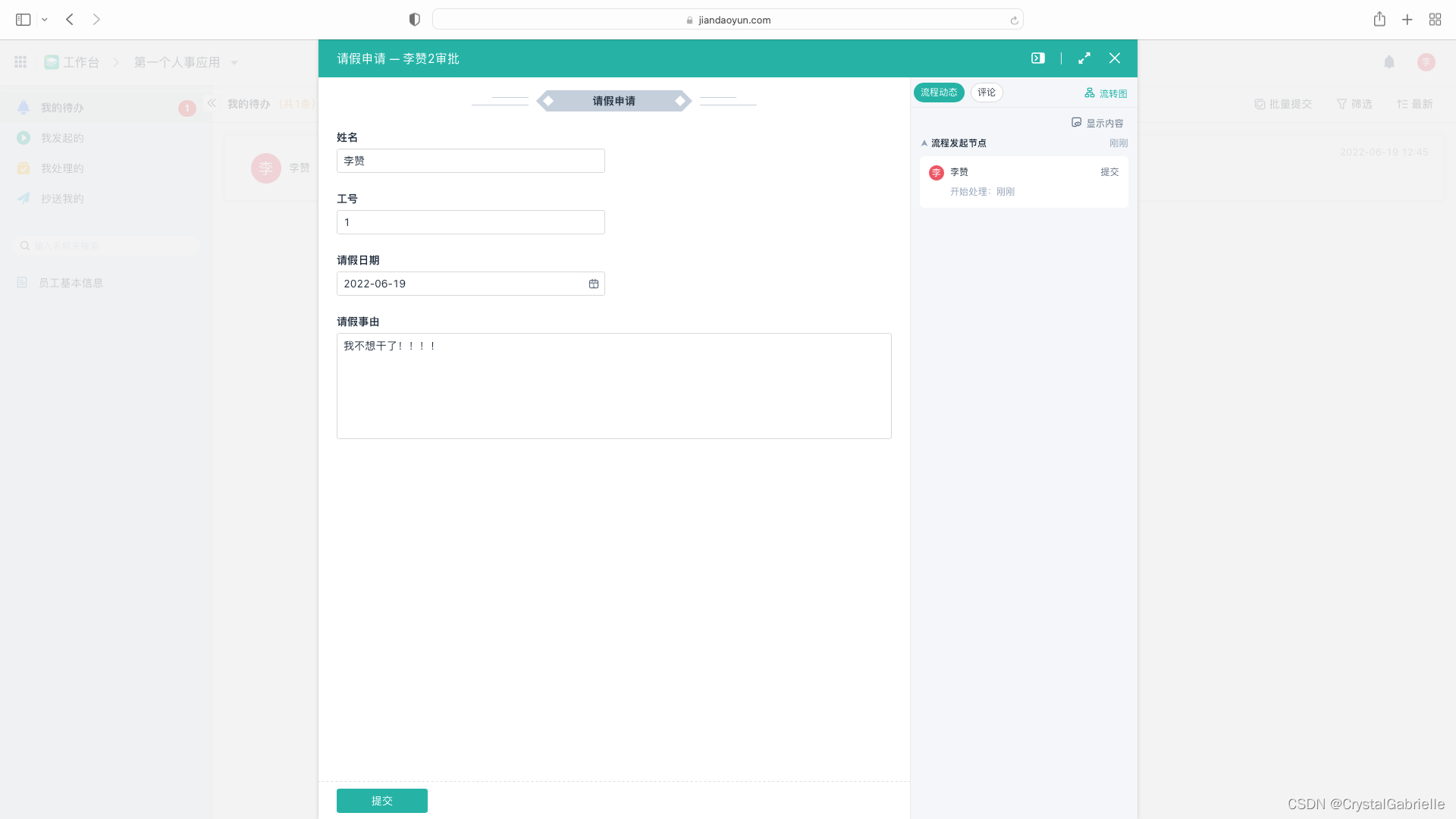
Task: Open the 流转图 flow chart
Action: point(1106,93)
